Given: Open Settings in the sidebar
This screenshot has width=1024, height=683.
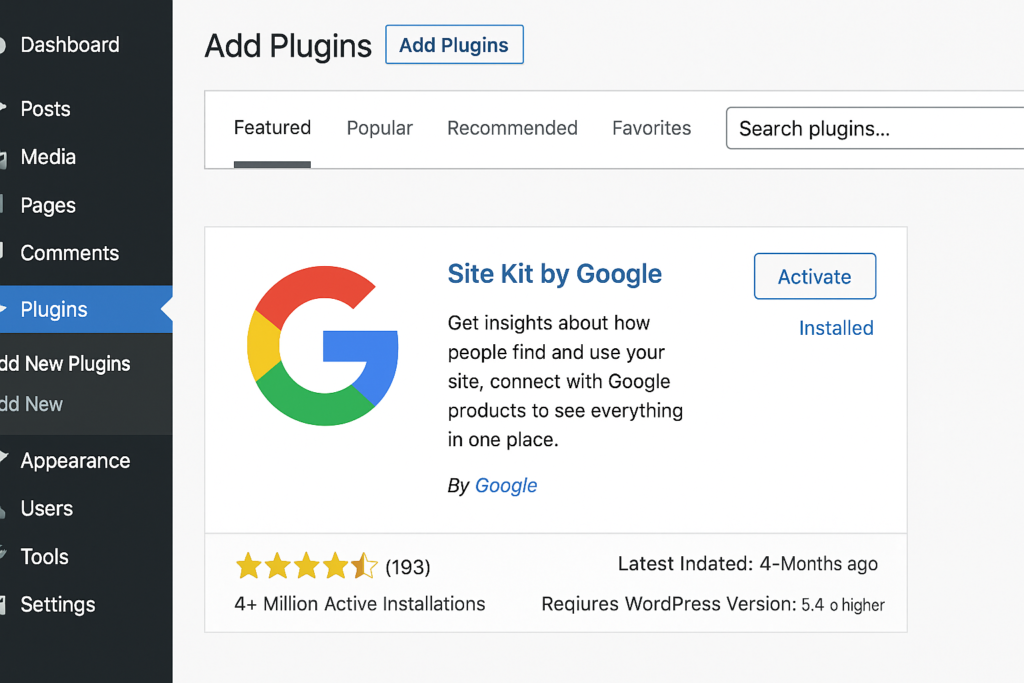Looking at the screenshot, I should pos(57,605).
